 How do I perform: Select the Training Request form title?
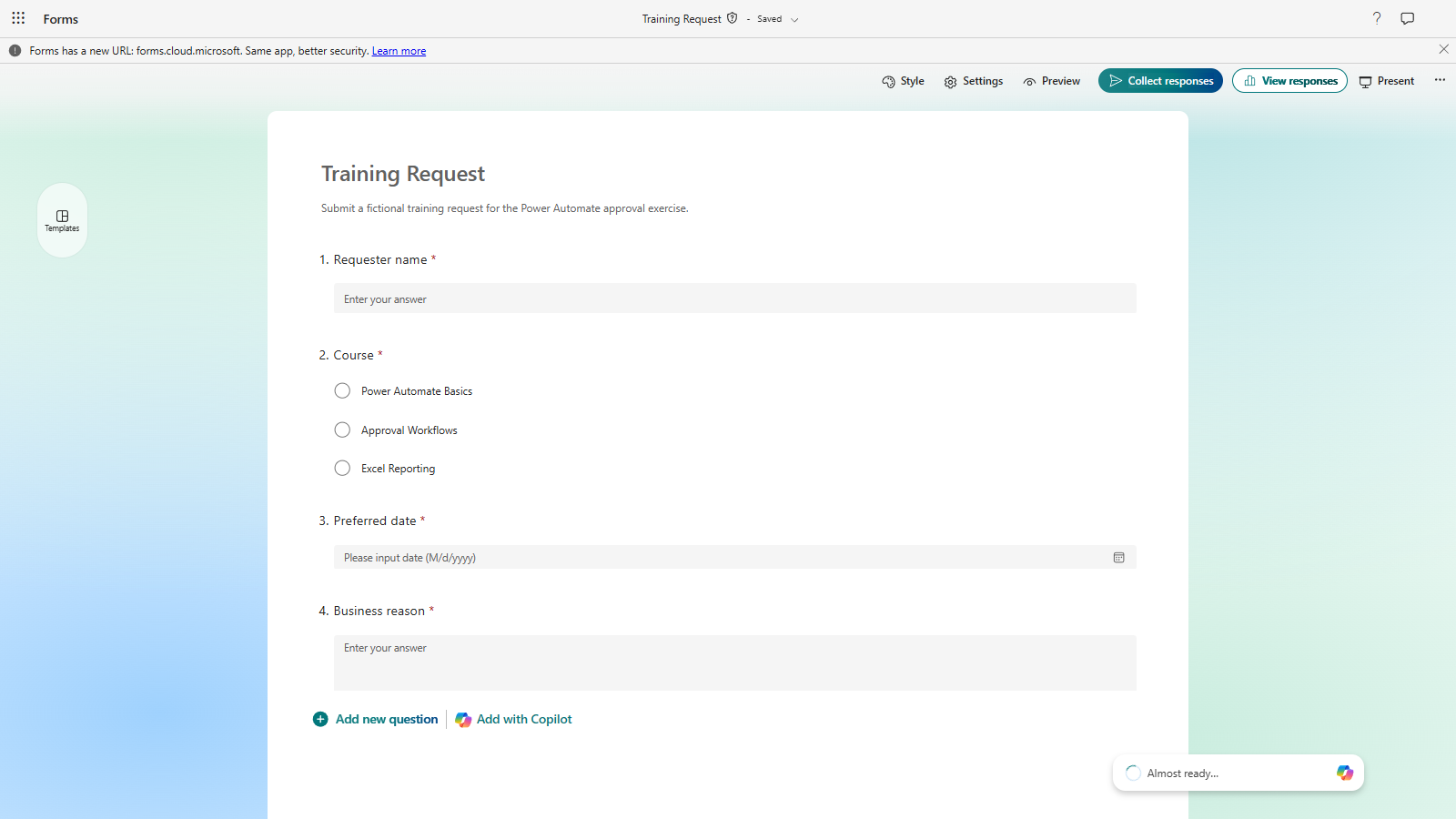tap(403, 174)
